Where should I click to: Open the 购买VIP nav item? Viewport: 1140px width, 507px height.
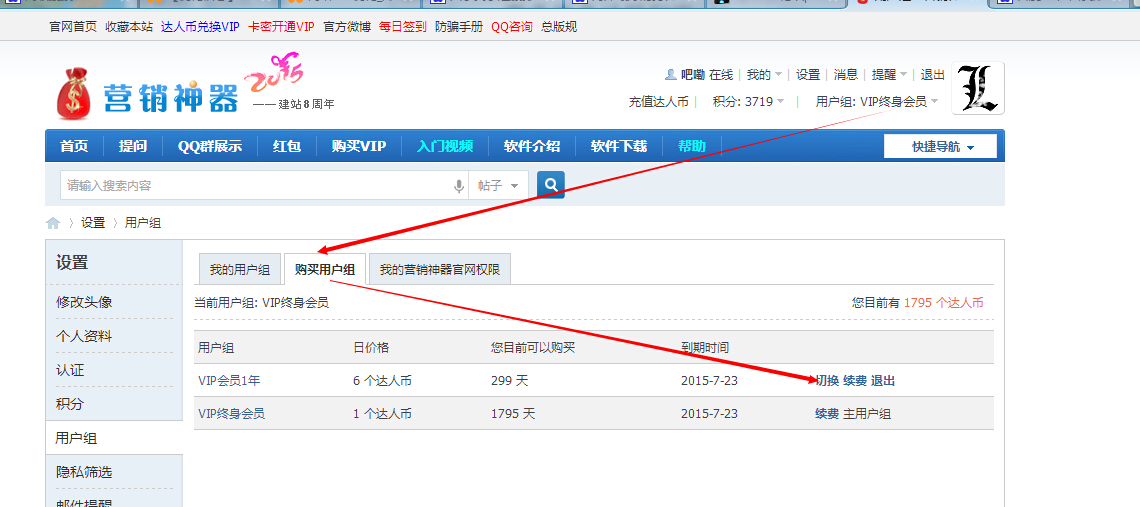[x=358, y=146]
